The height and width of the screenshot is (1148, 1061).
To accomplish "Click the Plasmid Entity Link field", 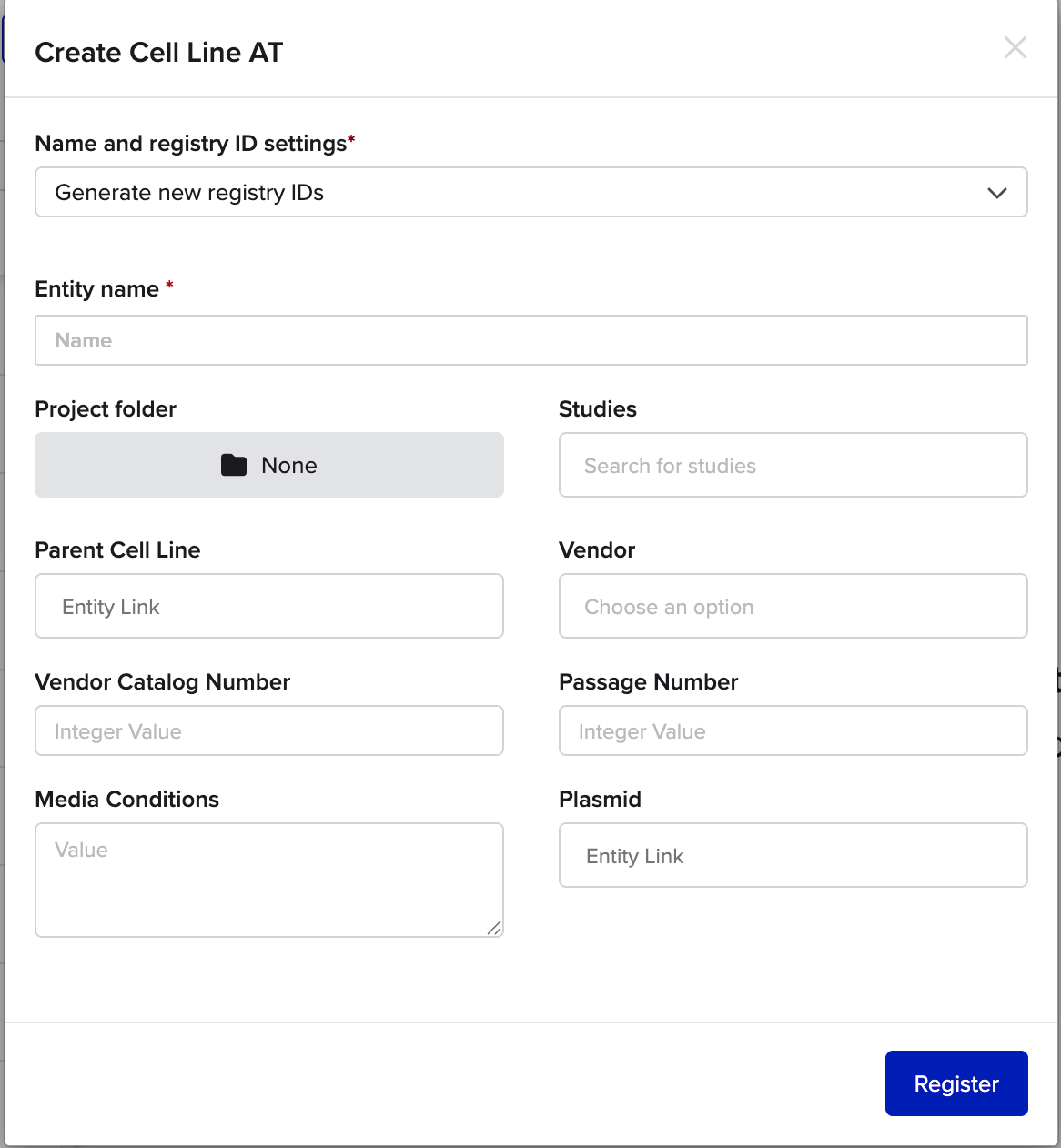I will coord(792,855).
